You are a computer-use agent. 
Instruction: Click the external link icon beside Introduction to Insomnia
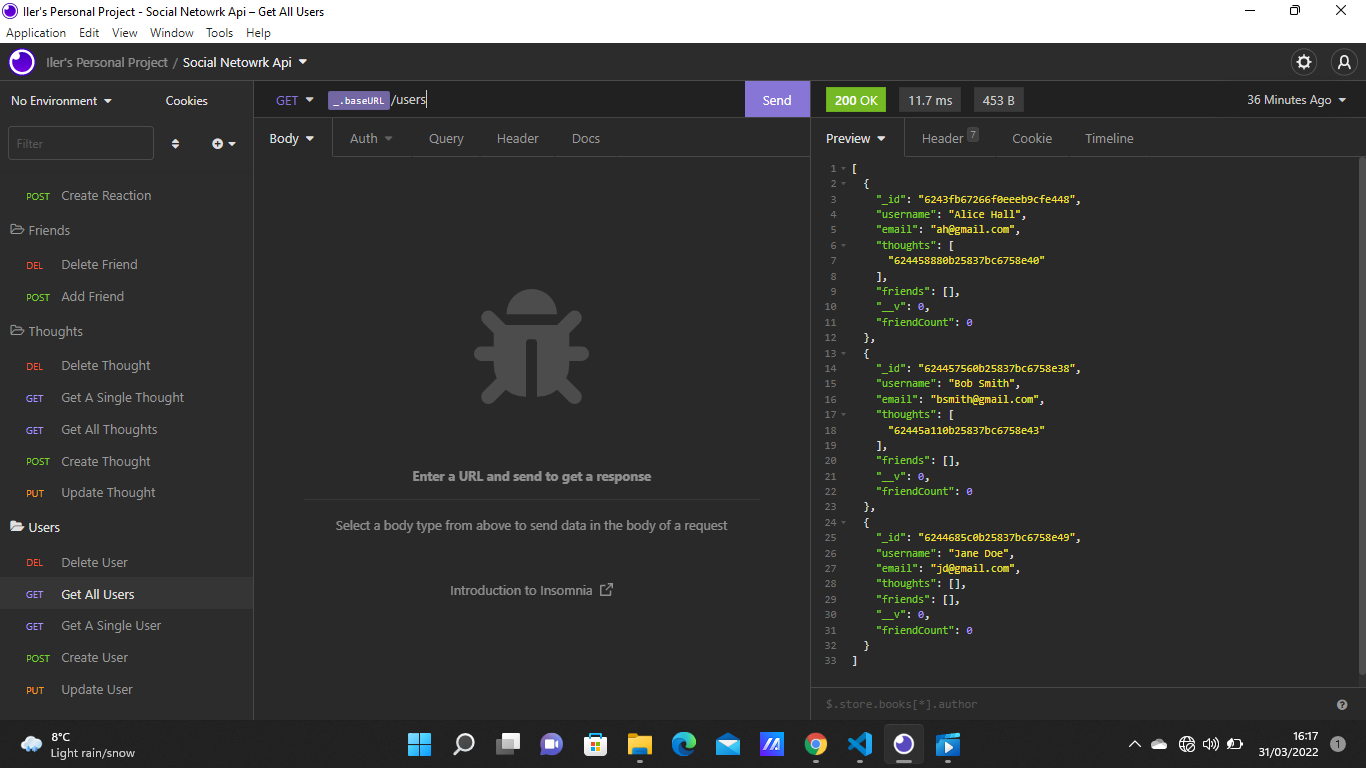click(x=606, y=590)
